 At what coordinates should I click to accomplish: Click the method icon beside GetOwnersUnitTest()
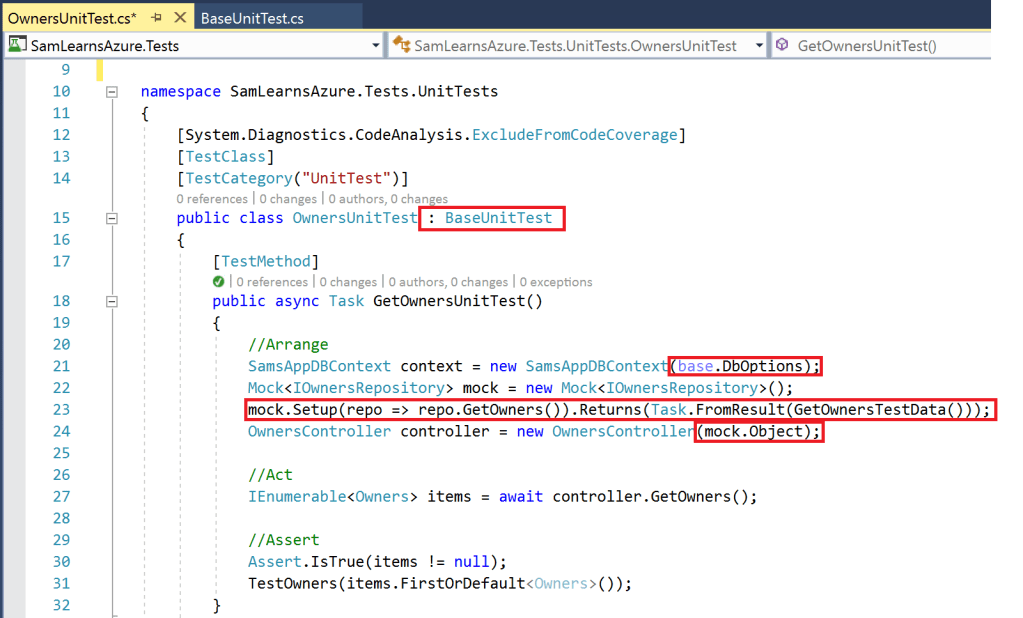[x=782, y=45]
